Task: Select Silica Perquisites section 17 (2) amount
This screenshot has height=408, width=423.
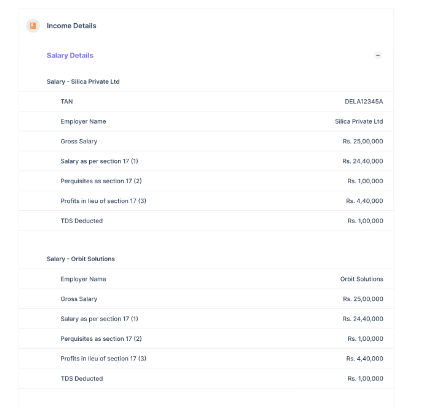Action: tap(365, 181)
